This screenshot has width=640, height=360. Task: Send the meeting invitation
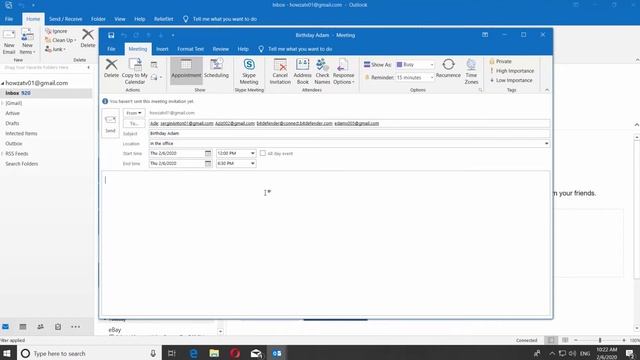click(x=110, y=123)
